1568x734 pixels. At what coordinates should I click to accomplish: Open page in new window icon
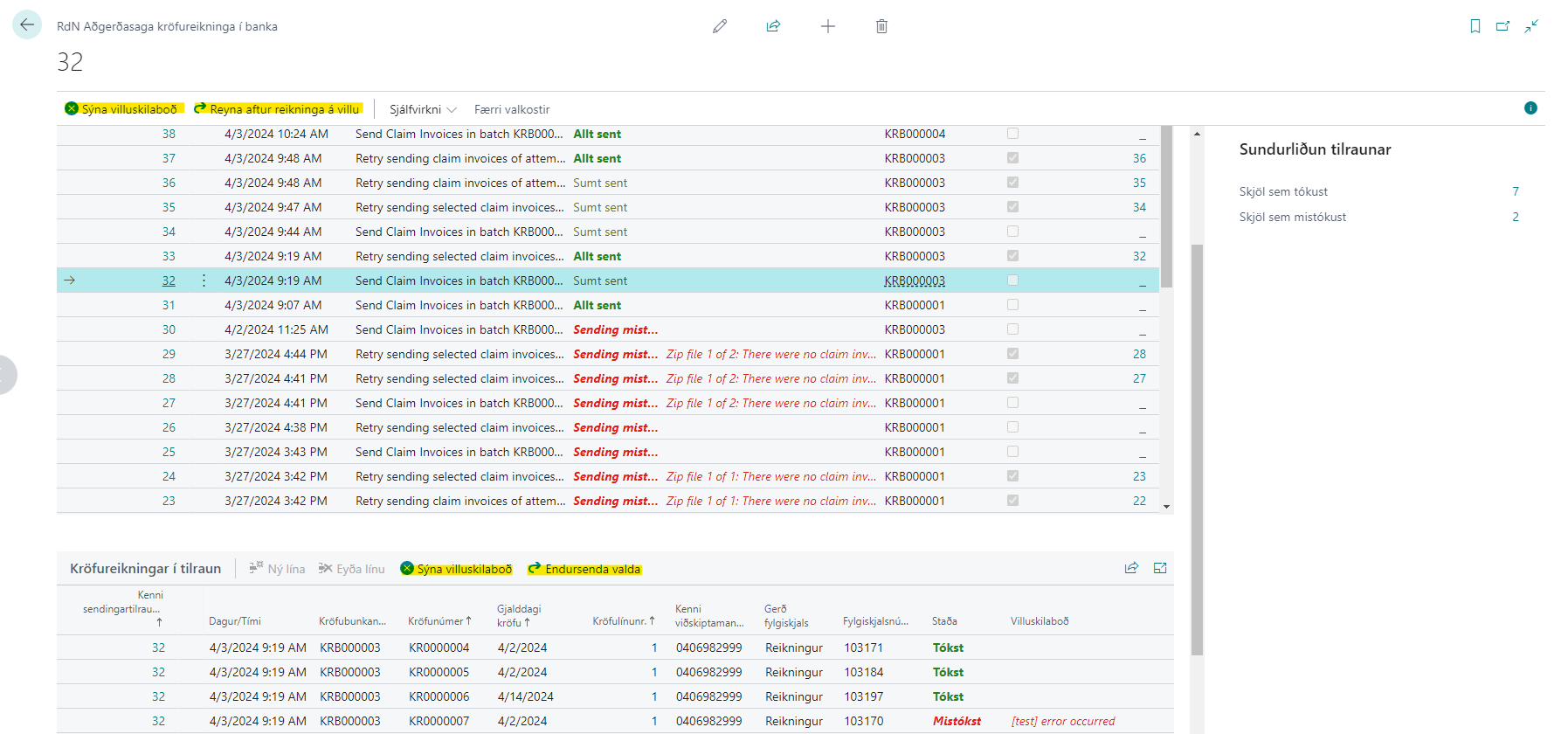coord(1502,26)
